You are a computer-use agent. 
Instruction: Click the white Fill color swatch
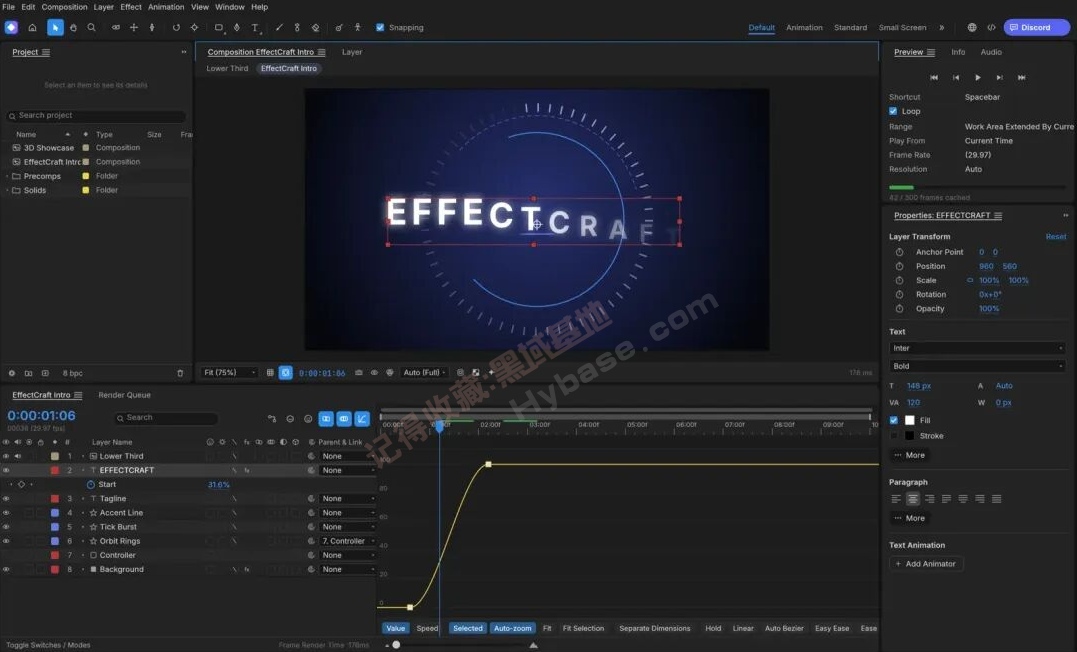tap(909, 420)
